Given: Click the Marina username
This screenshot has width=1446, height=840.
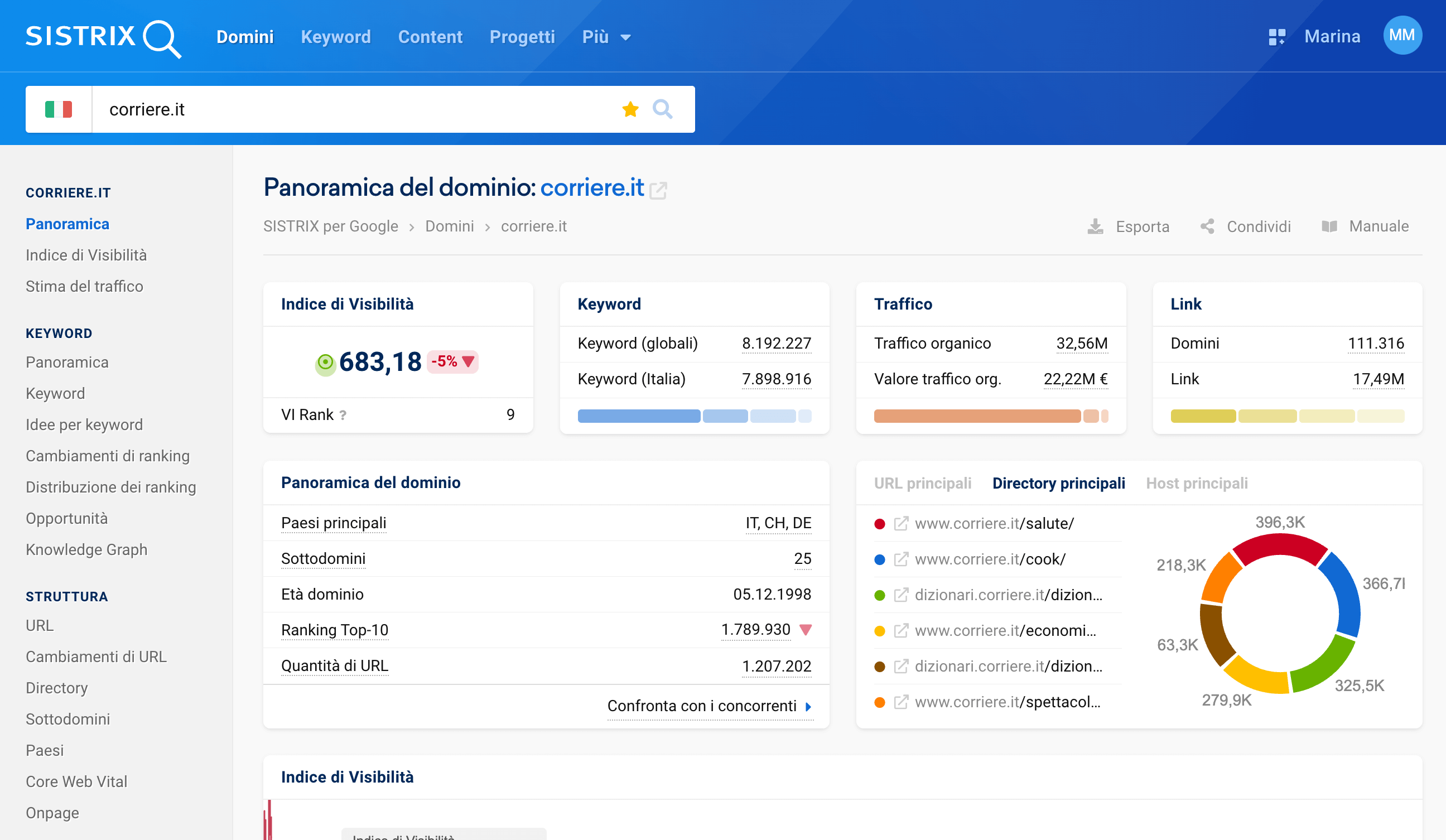Looking at the screenshot, I should pos(1332,37).
